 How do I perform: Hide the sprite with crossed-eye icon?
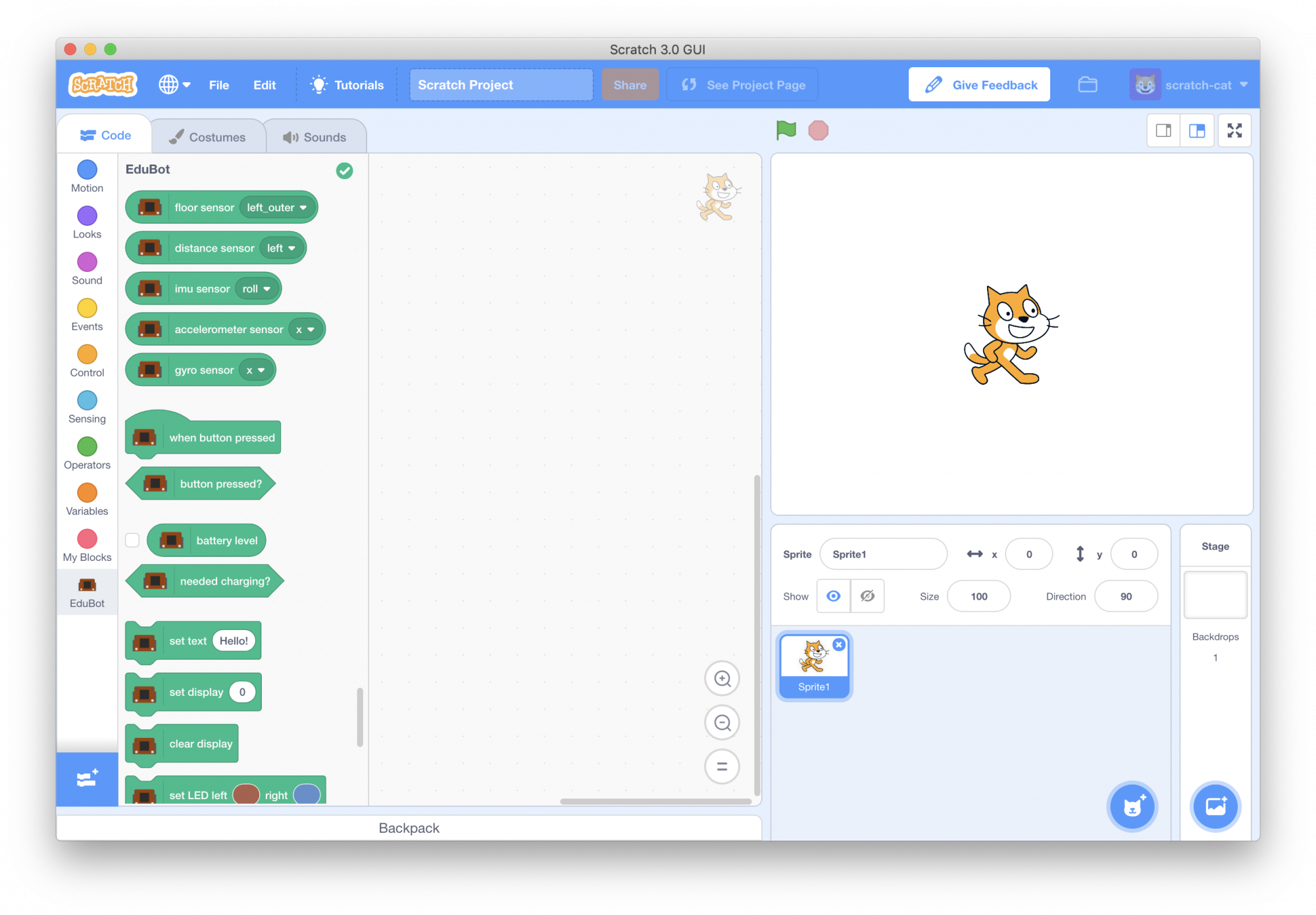[x=867, y=596]
